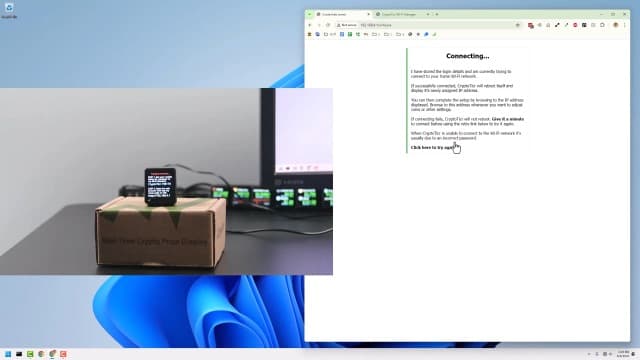Go forward to the next page
The width and height of the screenshot is (640, 360).
319,25
